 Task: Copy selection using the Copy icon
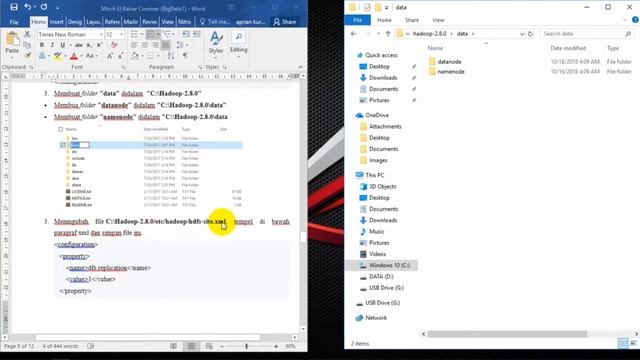tap(27, 45)
